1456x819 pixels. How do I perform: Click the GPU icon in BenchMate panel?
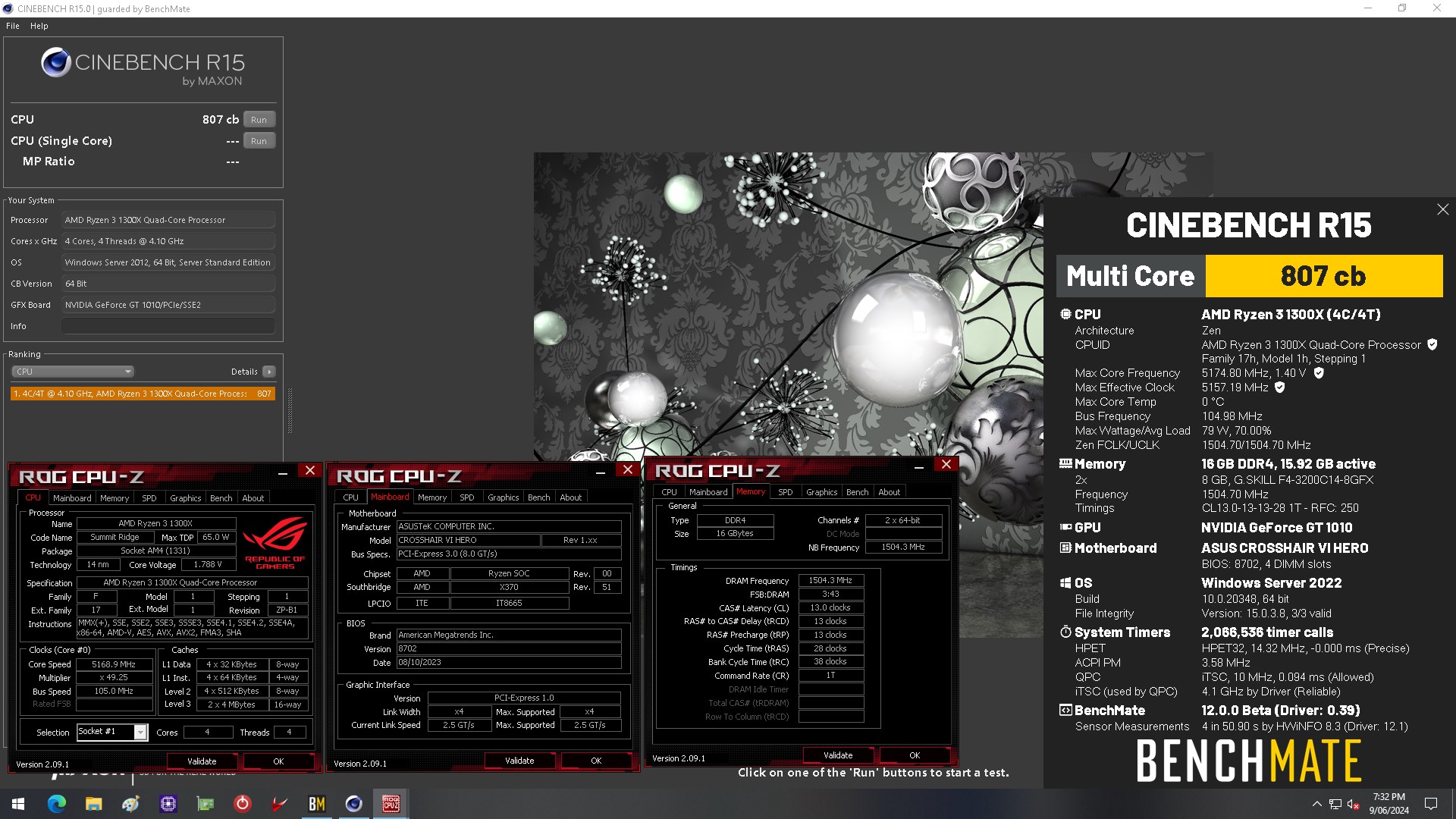click(x=1065, y=527)
